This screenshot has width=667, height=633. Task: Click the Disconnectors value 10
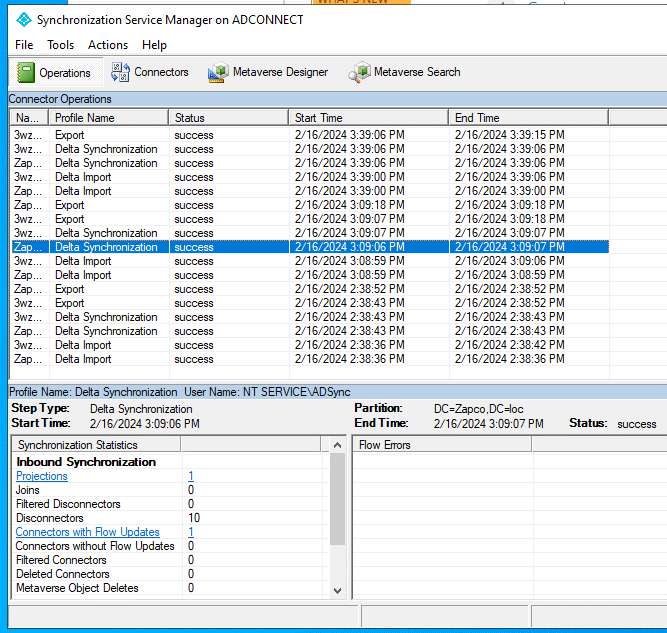point(194,518)
